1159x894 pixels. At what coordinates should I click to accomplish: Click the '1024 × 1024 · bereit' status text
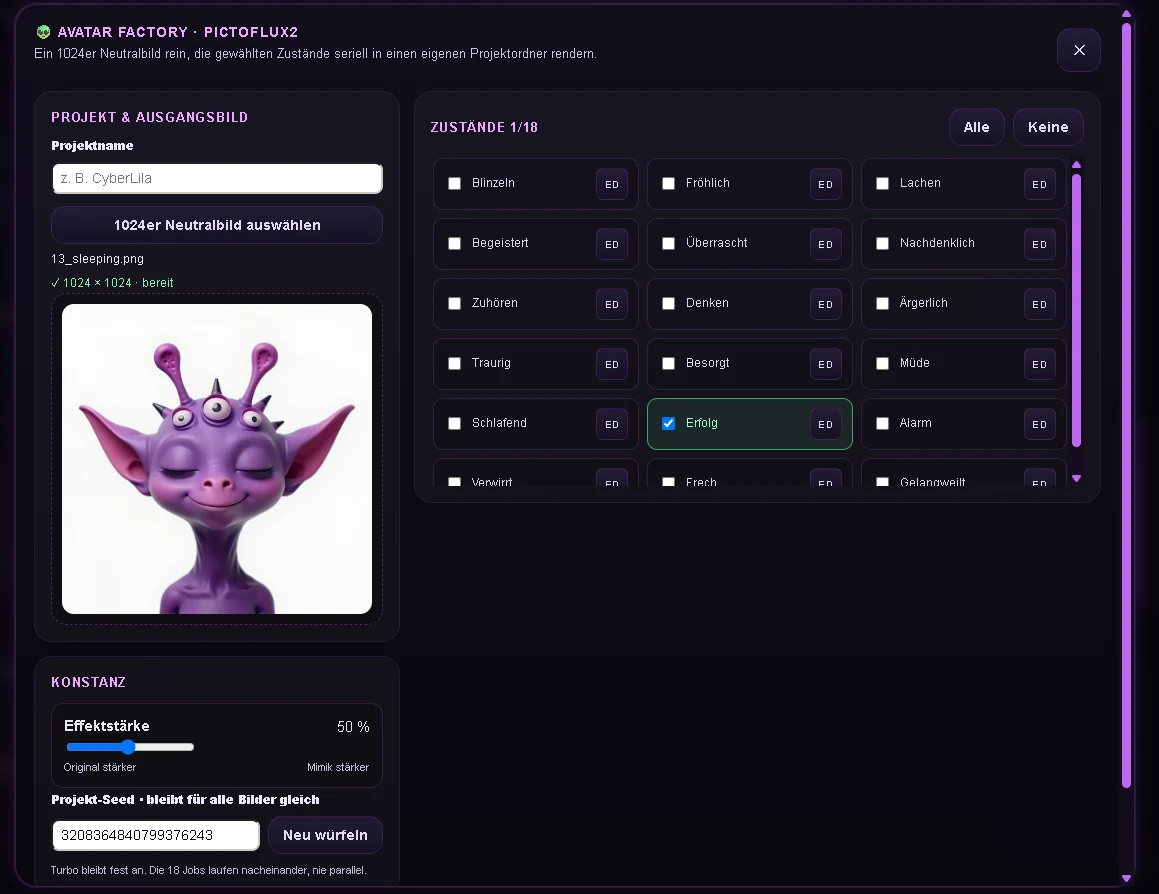click(x=112, y=282)
